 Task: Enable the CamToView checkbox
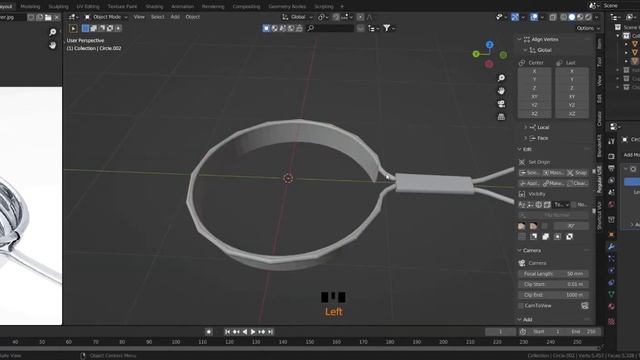tap(521, 306)
